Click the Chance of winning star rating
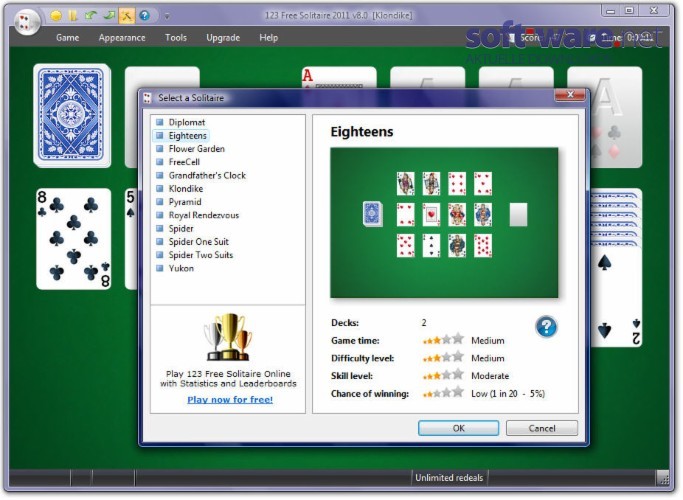The height and width of the screenshot is (500, 683). point(443,393)
